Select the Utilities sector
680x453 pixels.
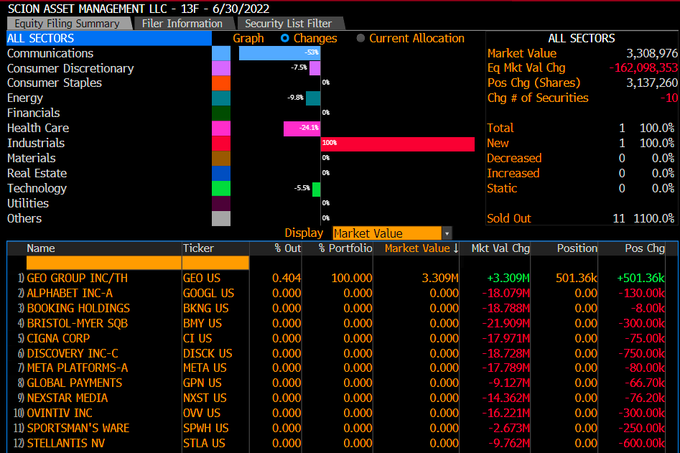point(28,203)
